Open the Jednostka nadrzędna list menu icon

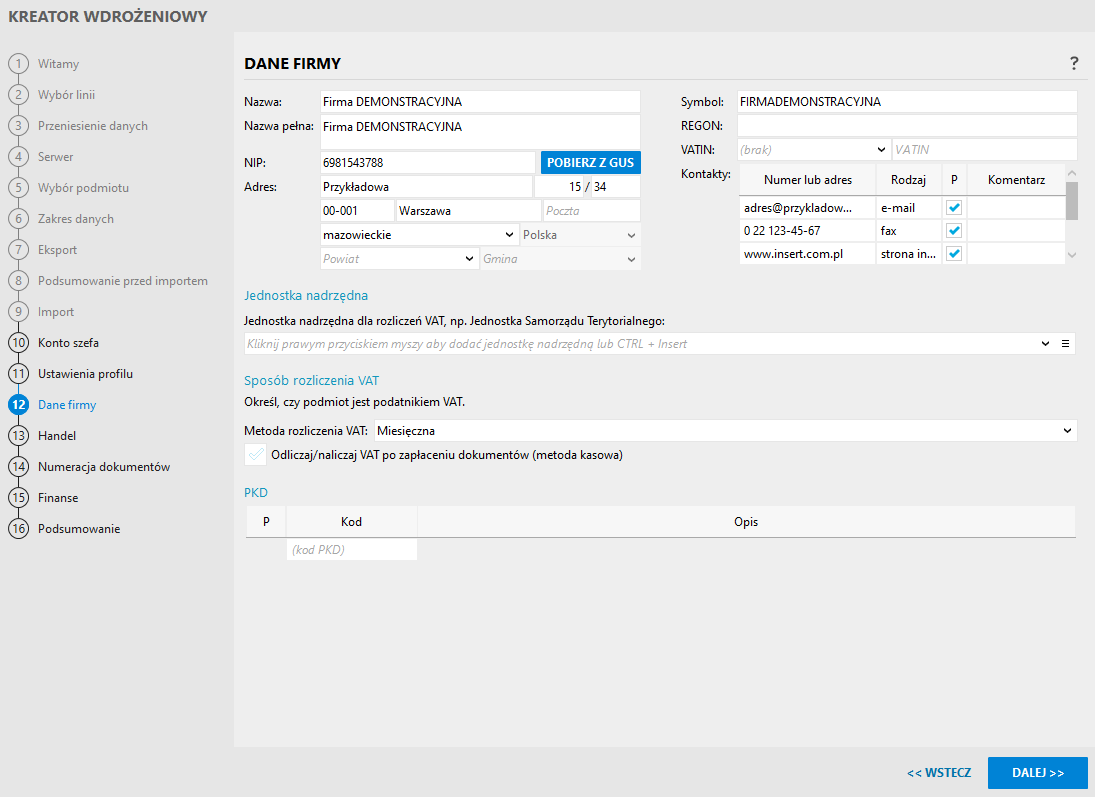(1066, 344)
